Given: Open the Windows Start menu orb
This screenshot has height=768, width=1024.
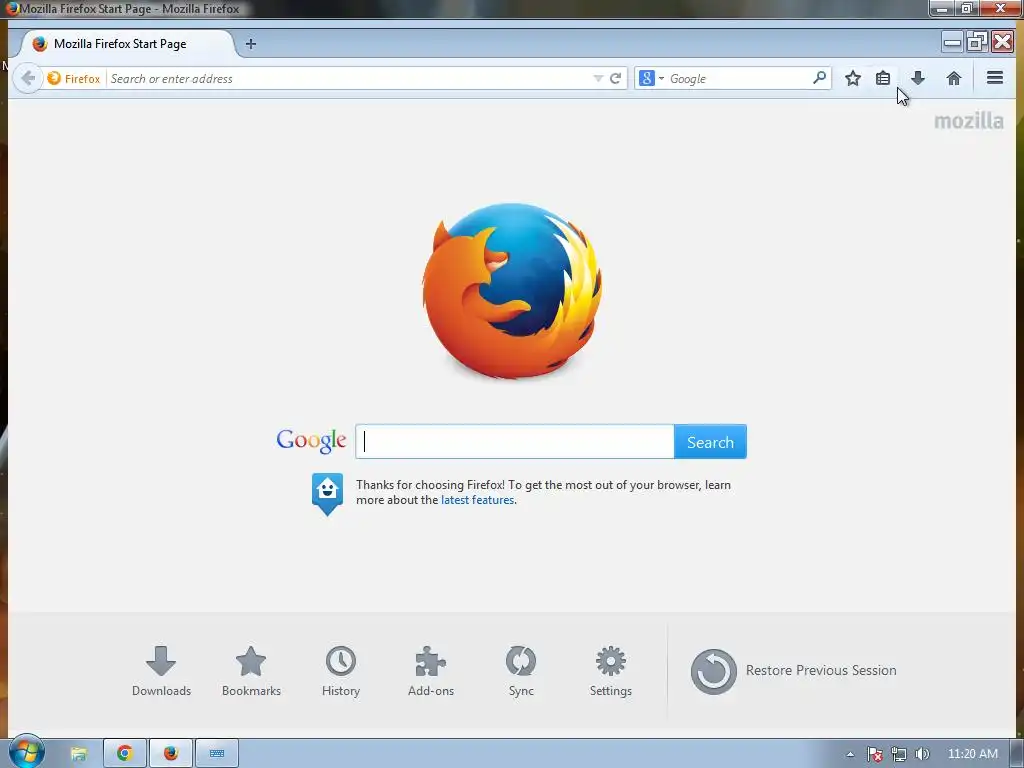Looking at the screenshot, I should [x=26, y=752].
